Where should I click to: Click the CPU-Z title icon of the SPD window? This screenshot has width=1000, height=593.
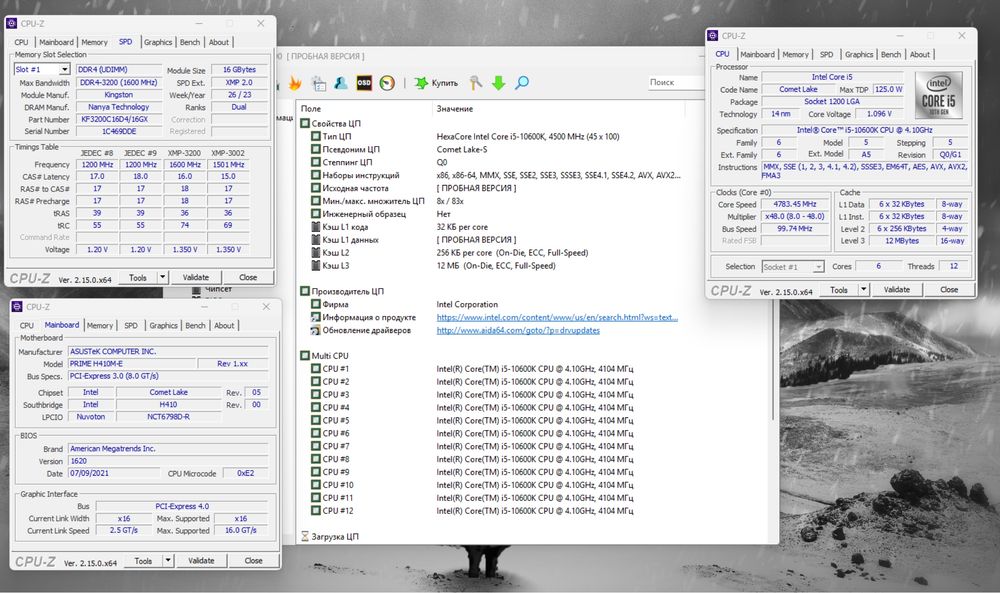11,24
